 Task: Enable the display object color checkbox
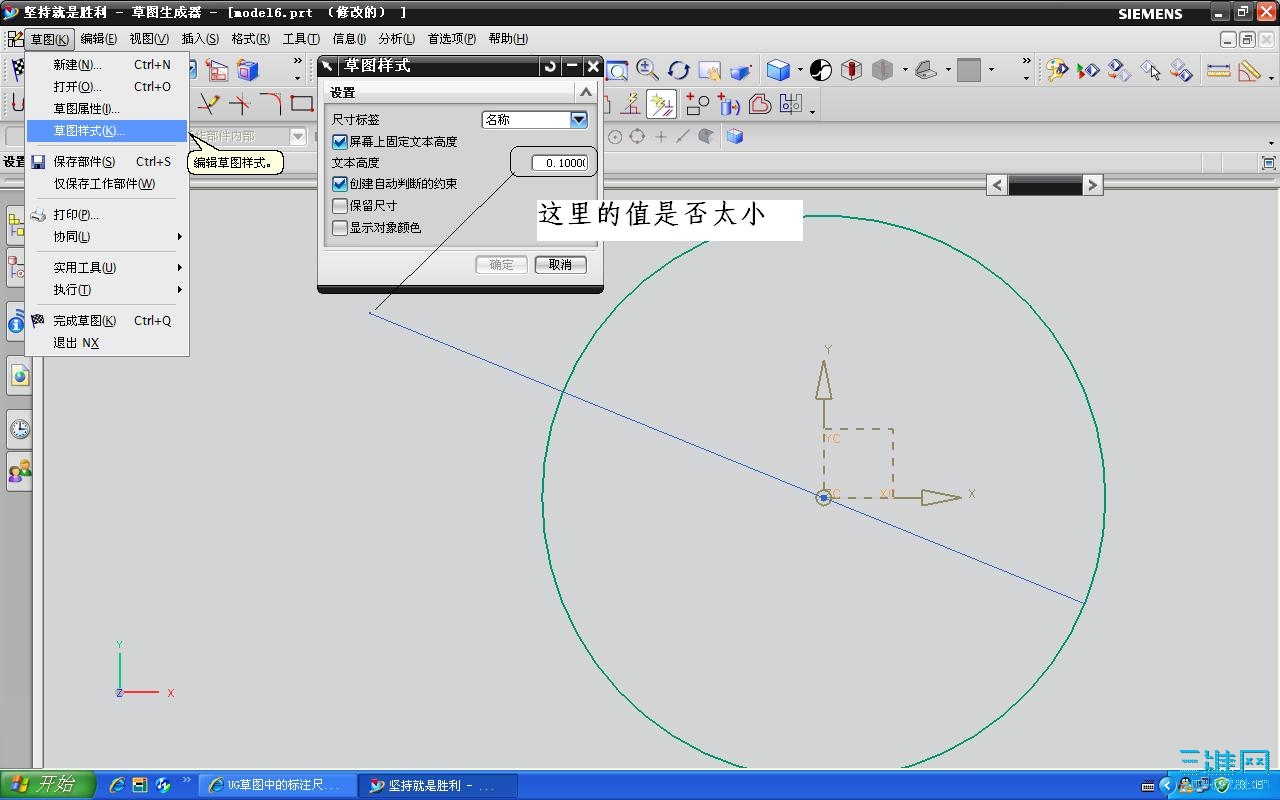[340, 228]
